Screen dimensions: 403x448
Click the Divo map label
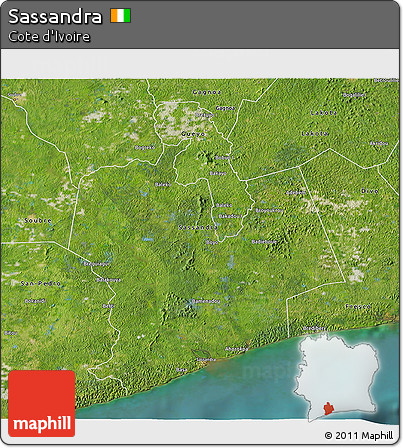(370, 191)
